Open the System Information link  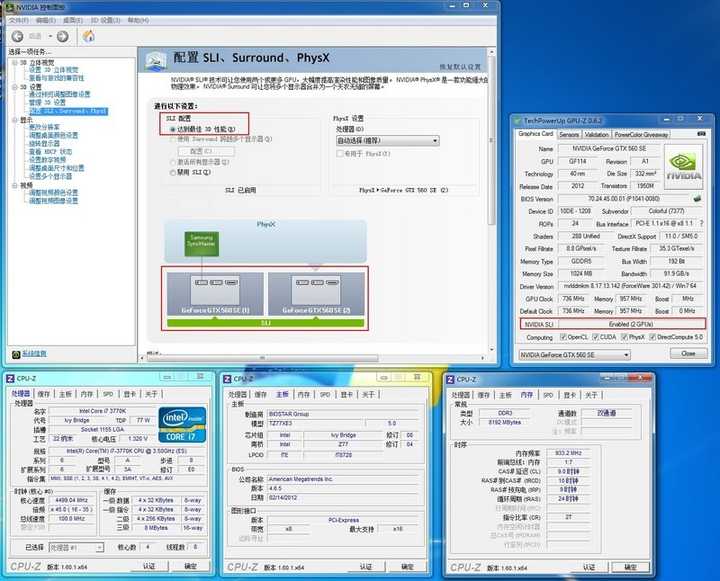(x=33, y=353)
